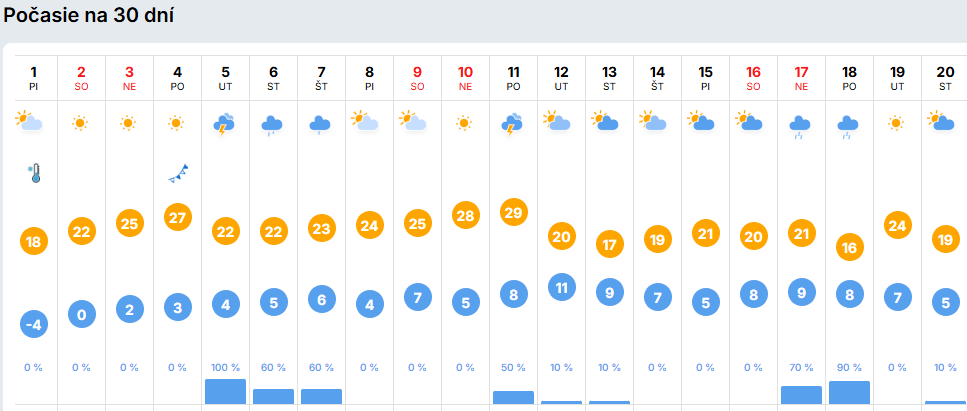Click the sunny icon for day 2
The width and height of the screenshot is (967, 411).
click(x=81, y=123)
